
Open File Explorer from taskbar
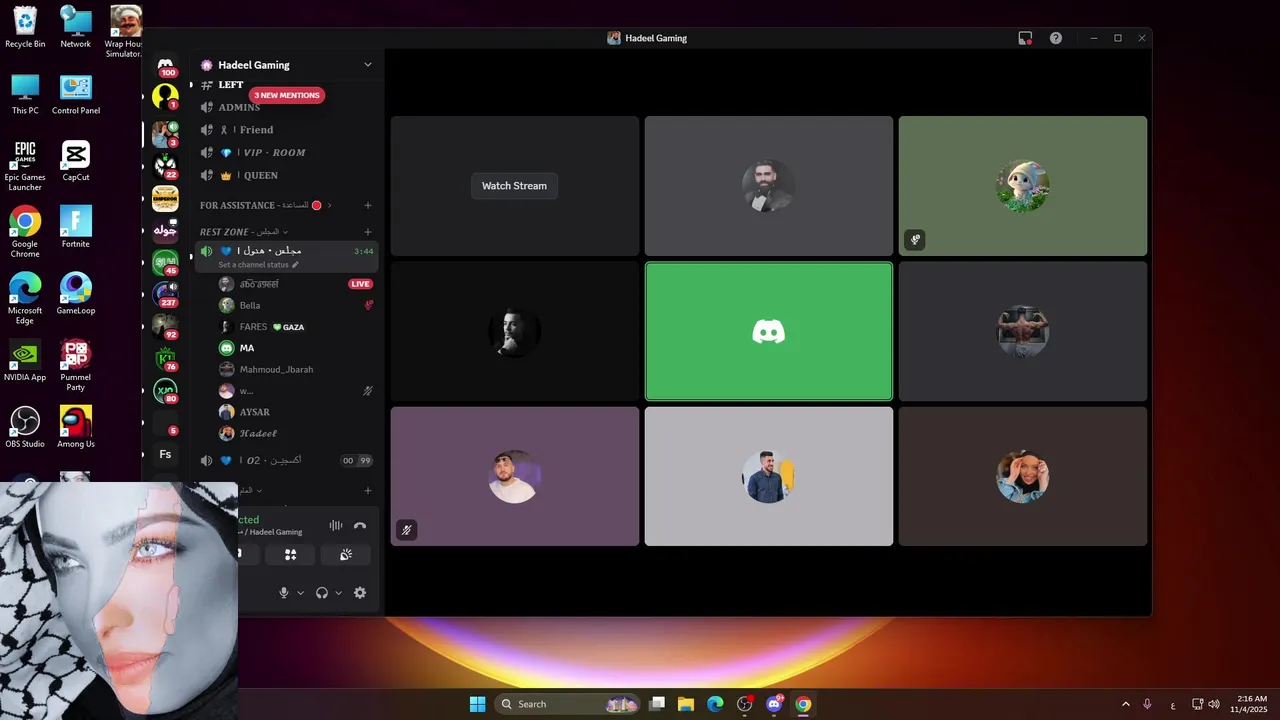686,704
